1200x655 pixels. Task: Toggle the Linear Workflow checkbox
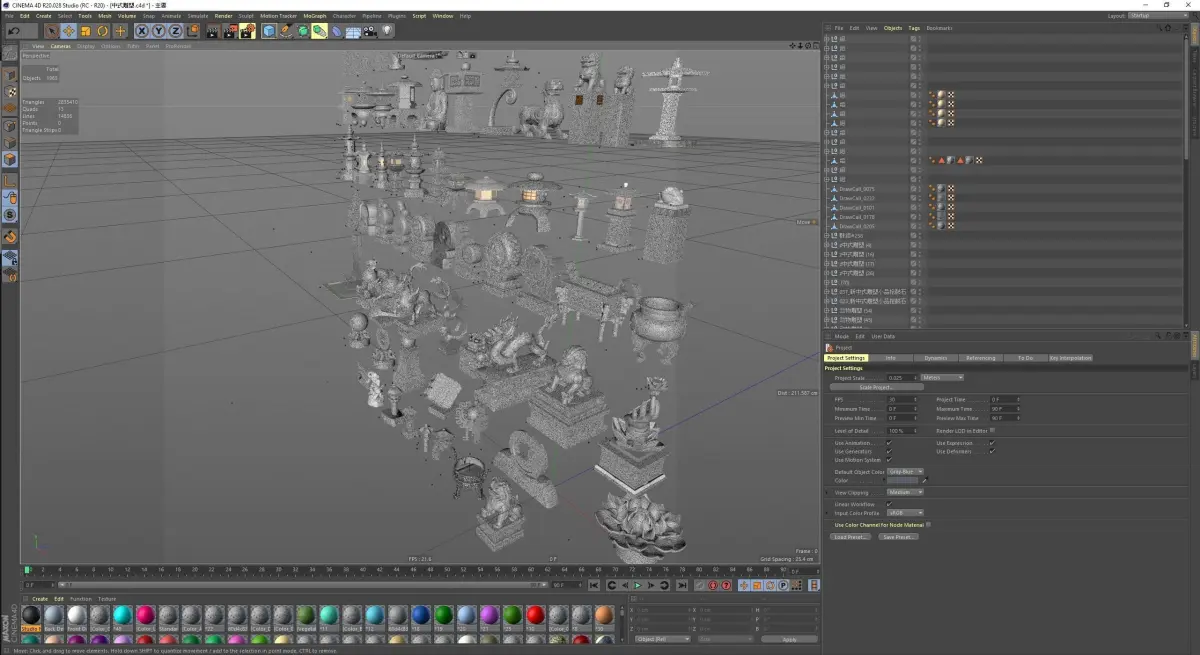pyautogui.click(x=889, y=504)
